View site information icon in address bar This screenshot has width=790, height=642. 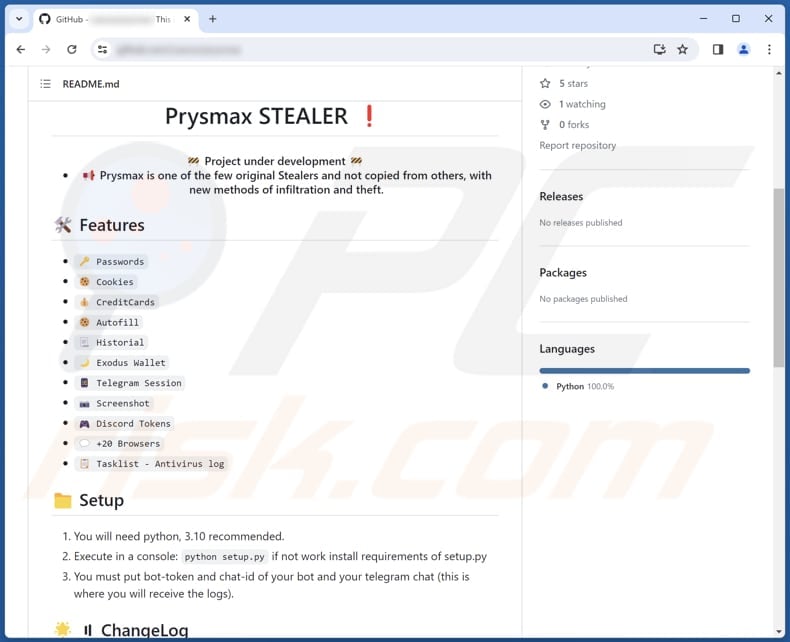[103, 49]
